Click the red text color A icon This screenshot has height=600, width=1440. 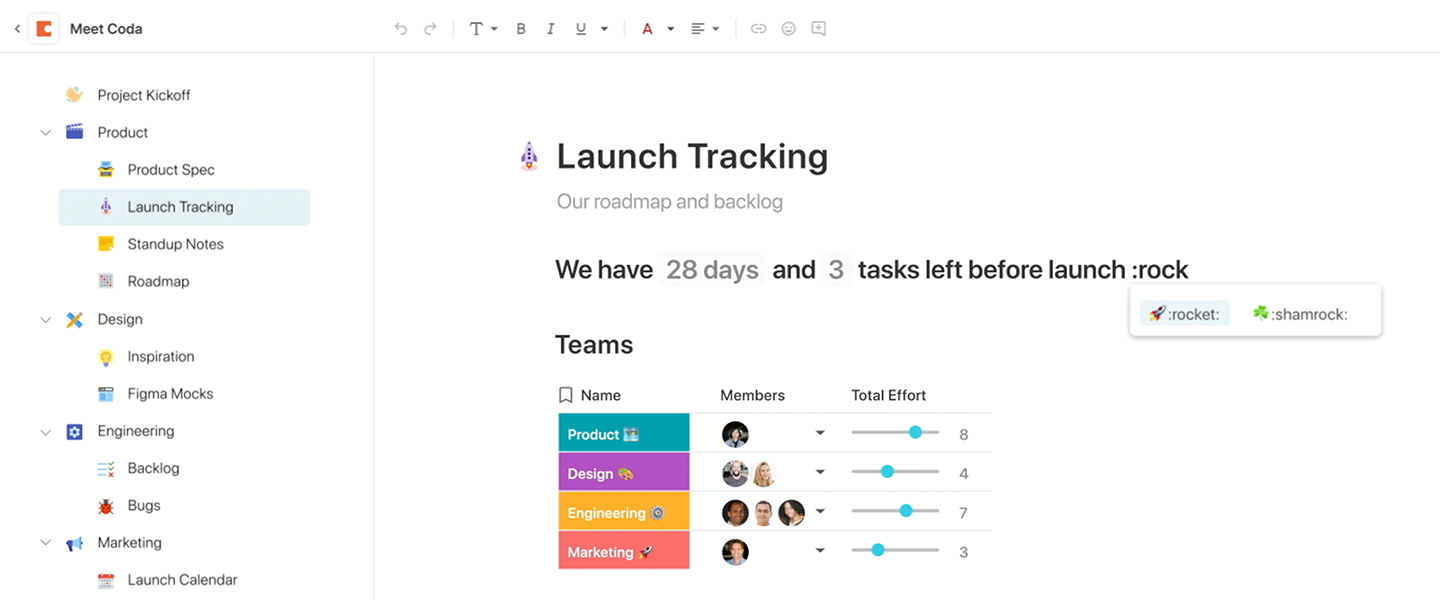pyautogui.click(x=647, y=29)
